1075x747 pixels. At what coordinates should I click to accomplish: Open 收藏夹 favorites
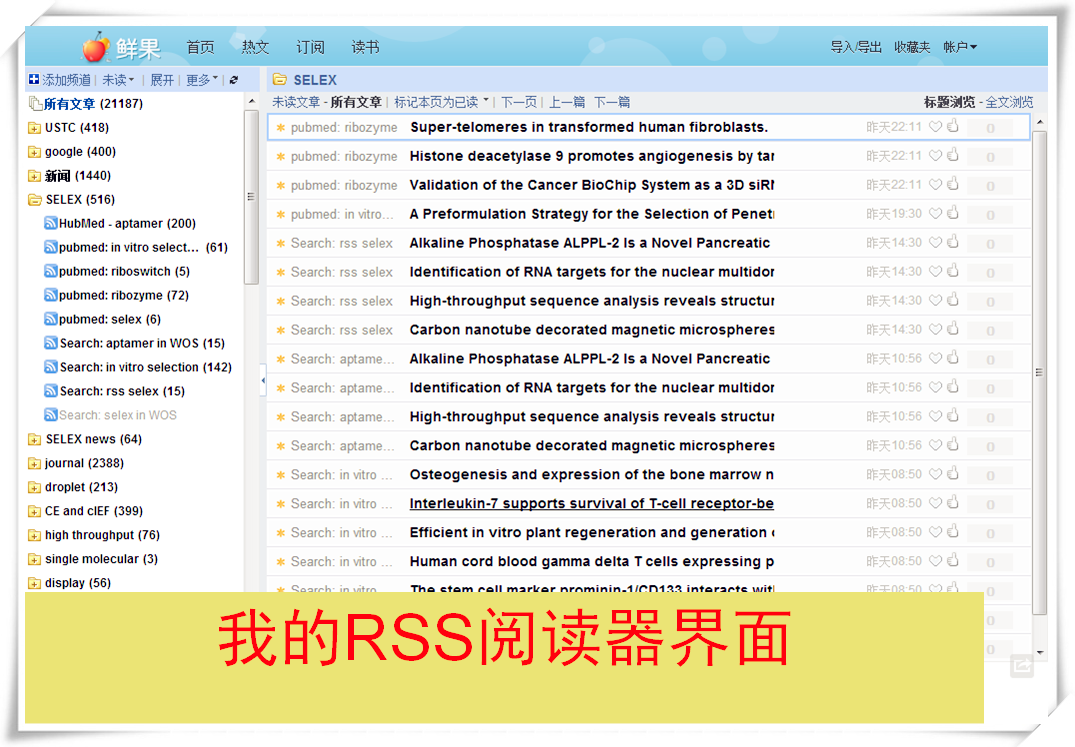[x=912, y=47]
